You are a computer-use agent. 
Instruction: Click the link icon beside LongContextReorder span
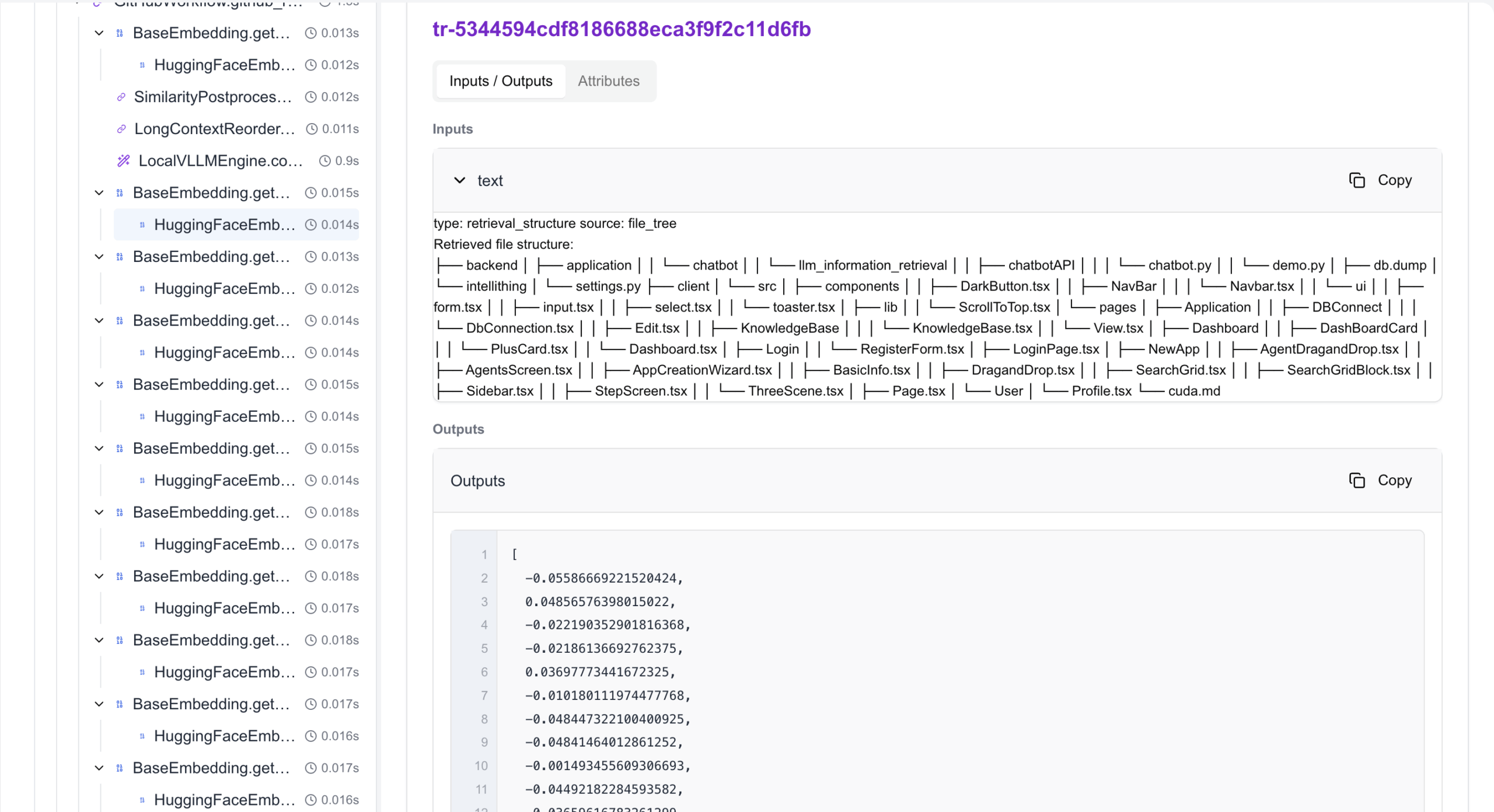point(121,129)
